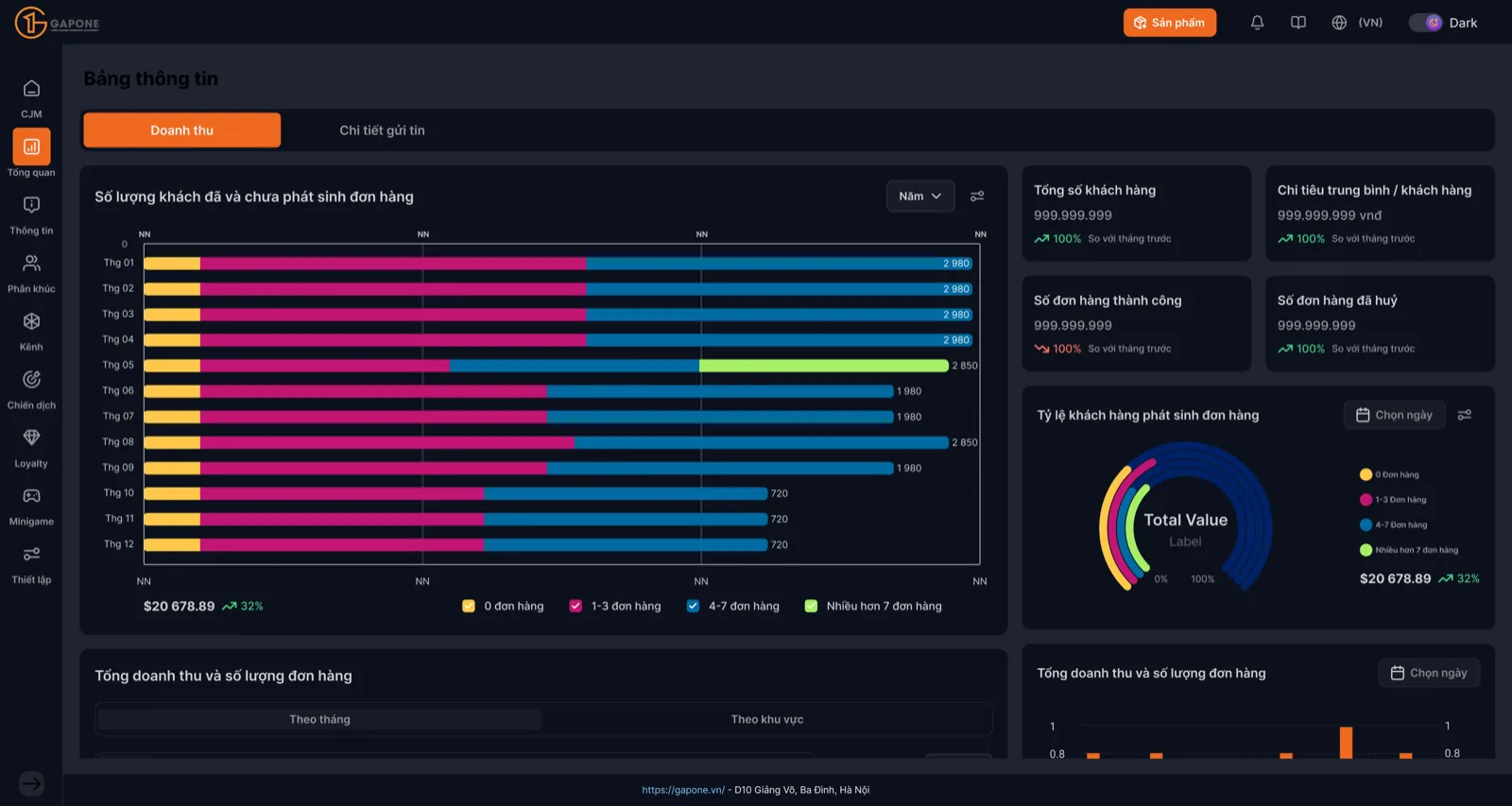This screenshot has height=806, width=1512.
Task: Click the $20 678.89 value under bar chart
Action: tap(180, 607)
